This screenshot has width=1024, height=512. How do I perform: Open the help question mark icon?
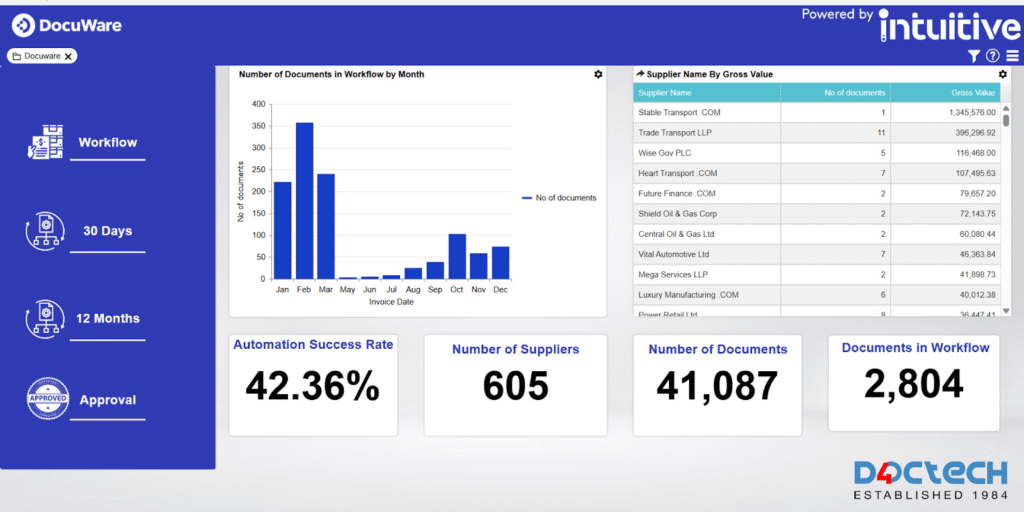pyautogui.click(x=992, y=56)
